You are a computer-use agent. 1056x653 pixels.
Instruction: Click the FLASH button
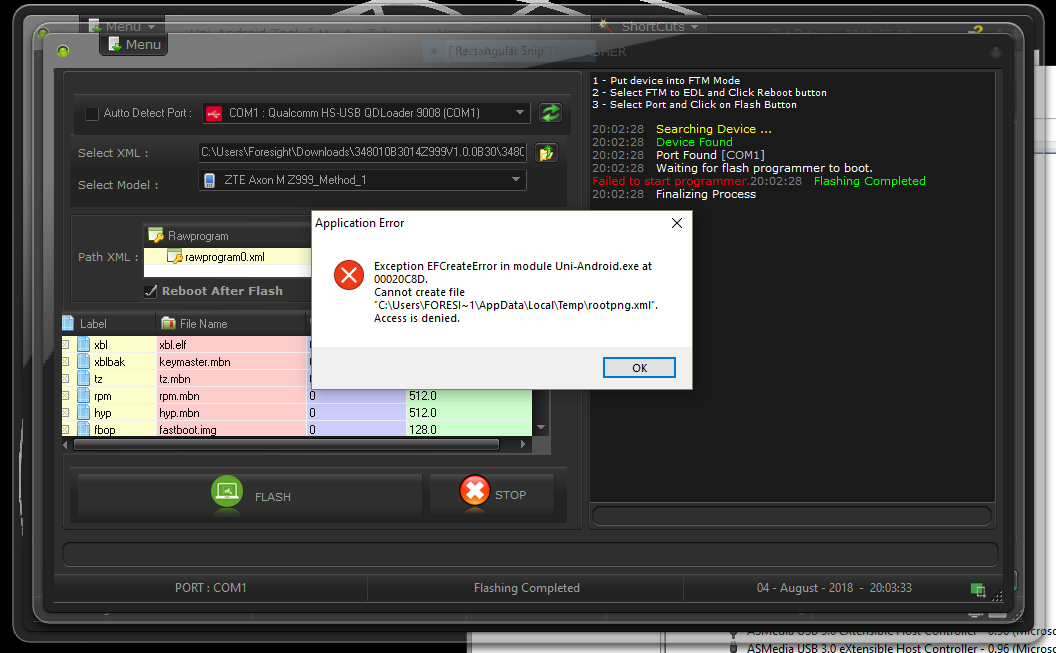(250, 495)
